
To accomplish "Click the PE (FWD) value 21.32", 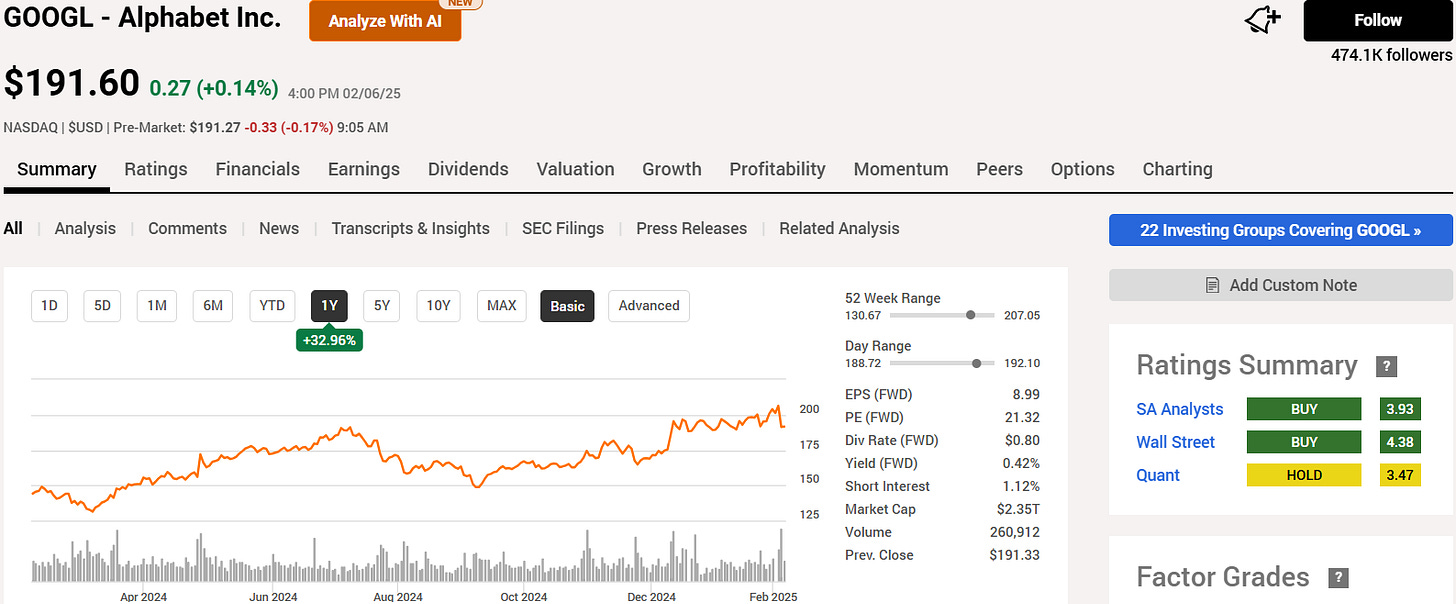I will 1022,417.
